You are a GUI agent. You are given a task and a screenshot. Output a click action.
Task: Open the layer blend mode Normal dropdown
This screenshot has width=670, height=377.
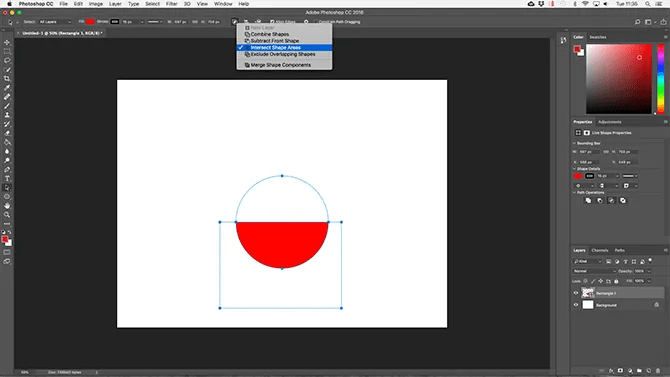(594, 271)
